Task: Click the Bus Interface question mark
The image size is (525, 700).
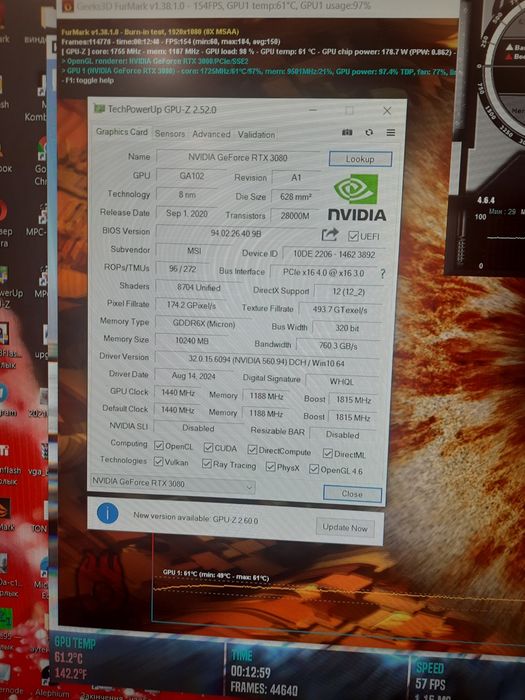Action: (382, 273)
